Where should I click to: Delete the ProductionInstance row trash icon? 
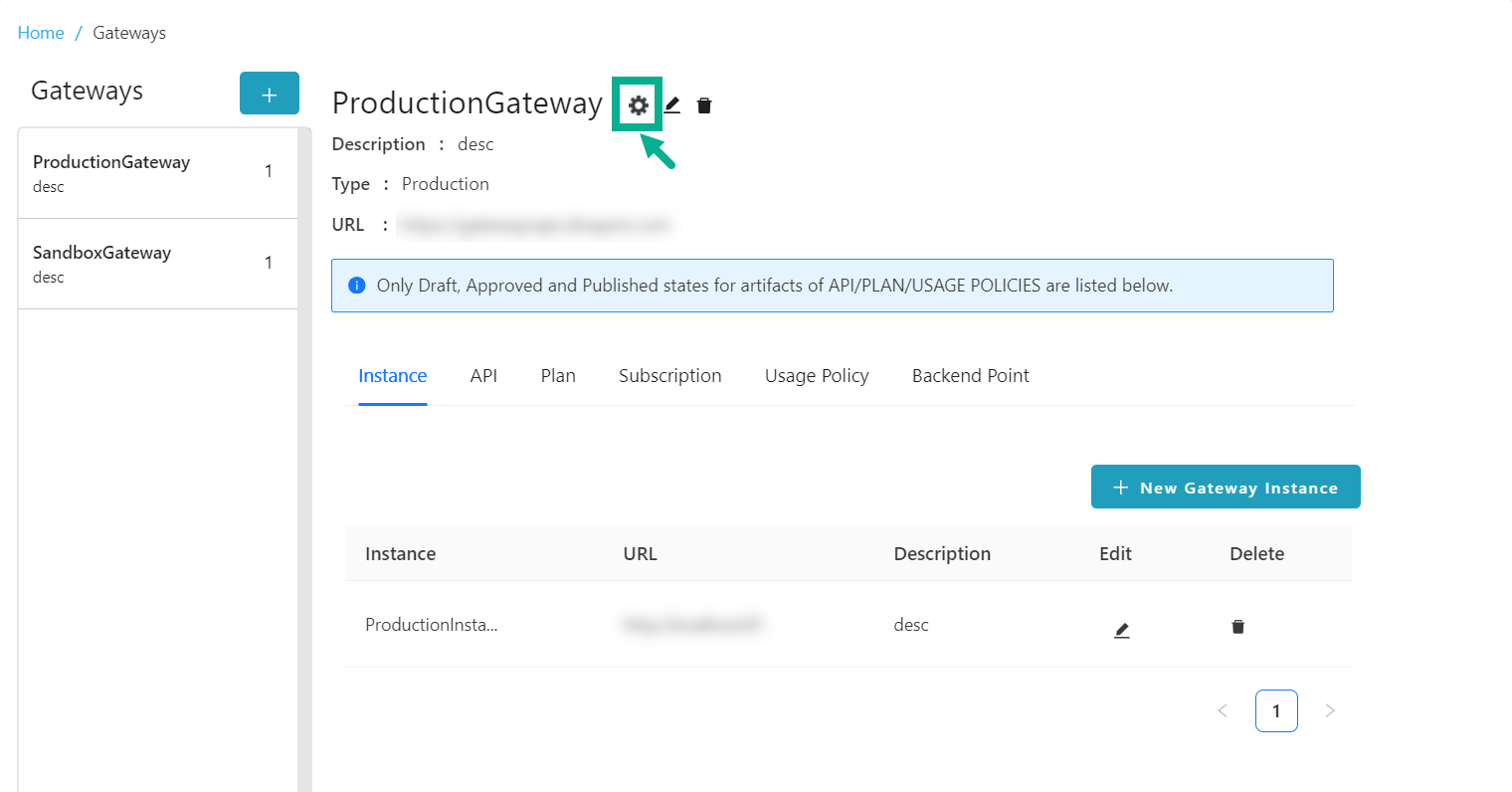1237,627
